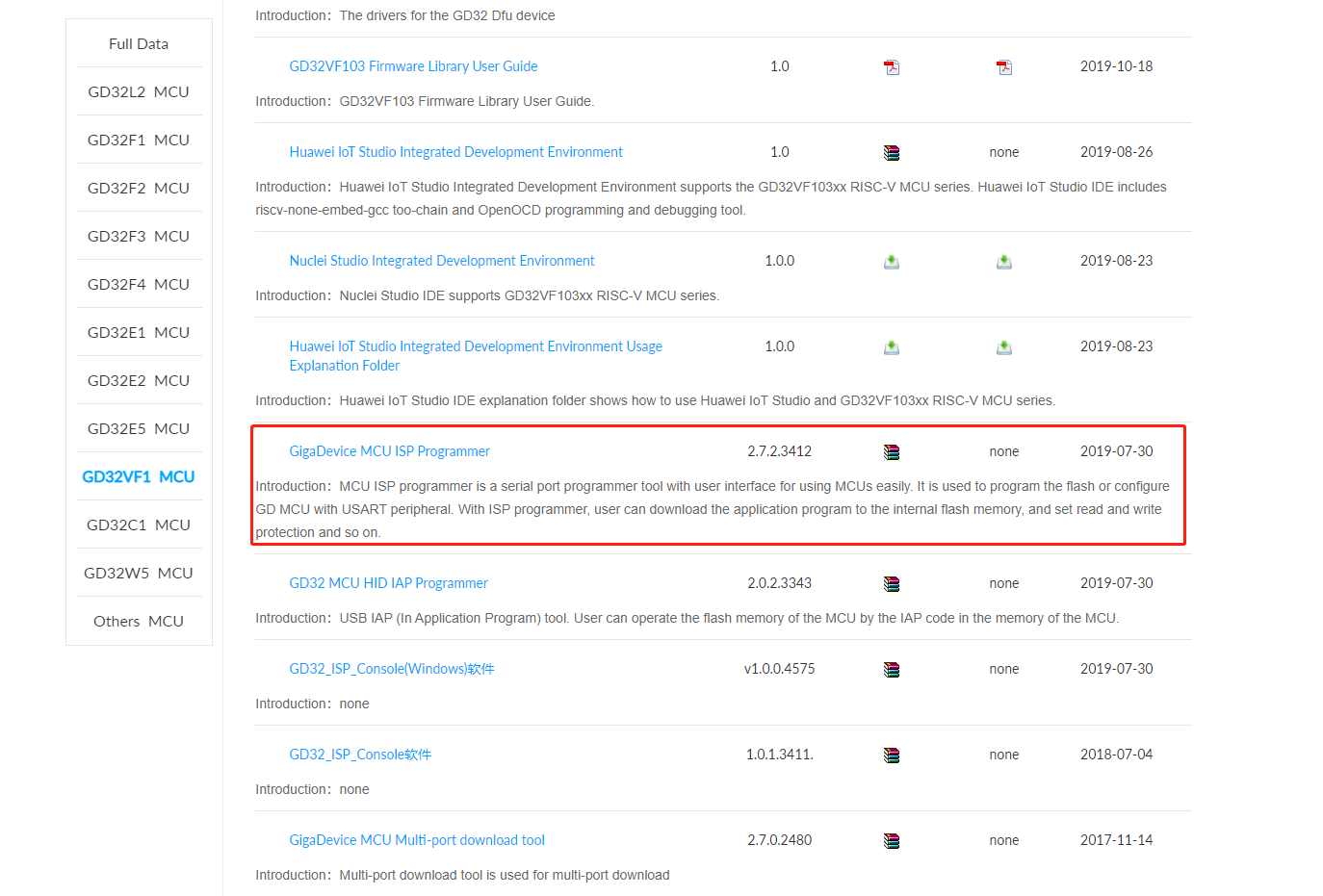Viewport: 1323px width, 896px height.
Task: Download GD32_ISP_Console(Windows) archive icon
Action: coord(892,670)
